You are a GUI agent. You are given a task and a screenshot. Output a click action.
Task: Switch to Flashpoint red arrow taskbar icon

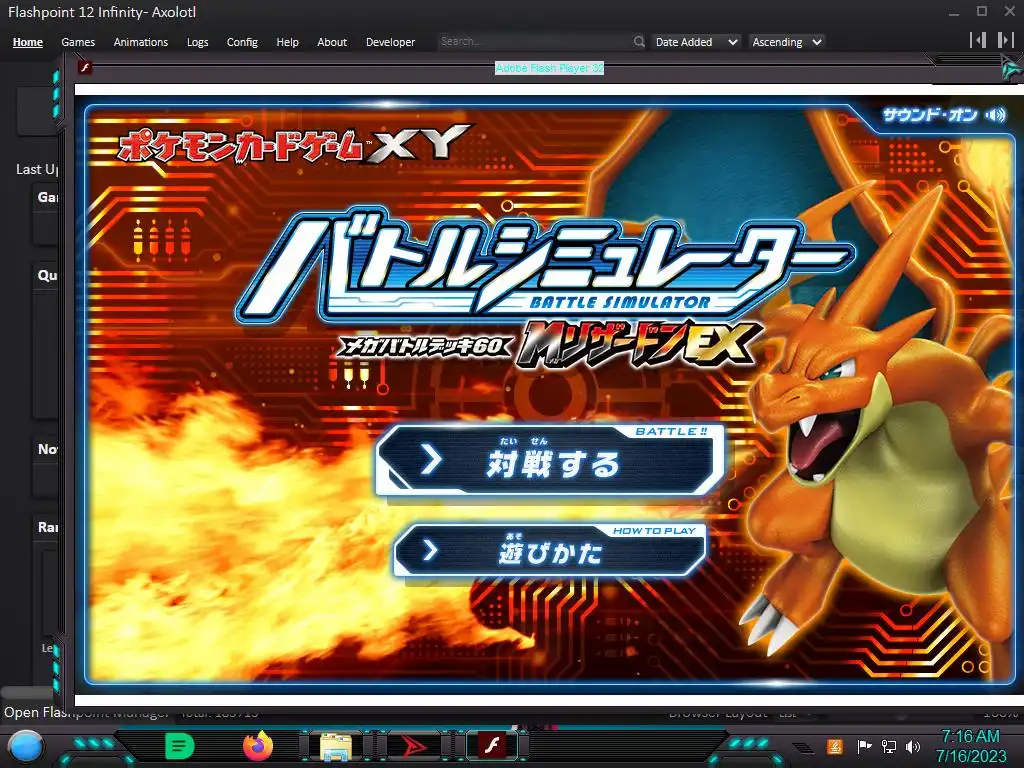tap(413, 746)
